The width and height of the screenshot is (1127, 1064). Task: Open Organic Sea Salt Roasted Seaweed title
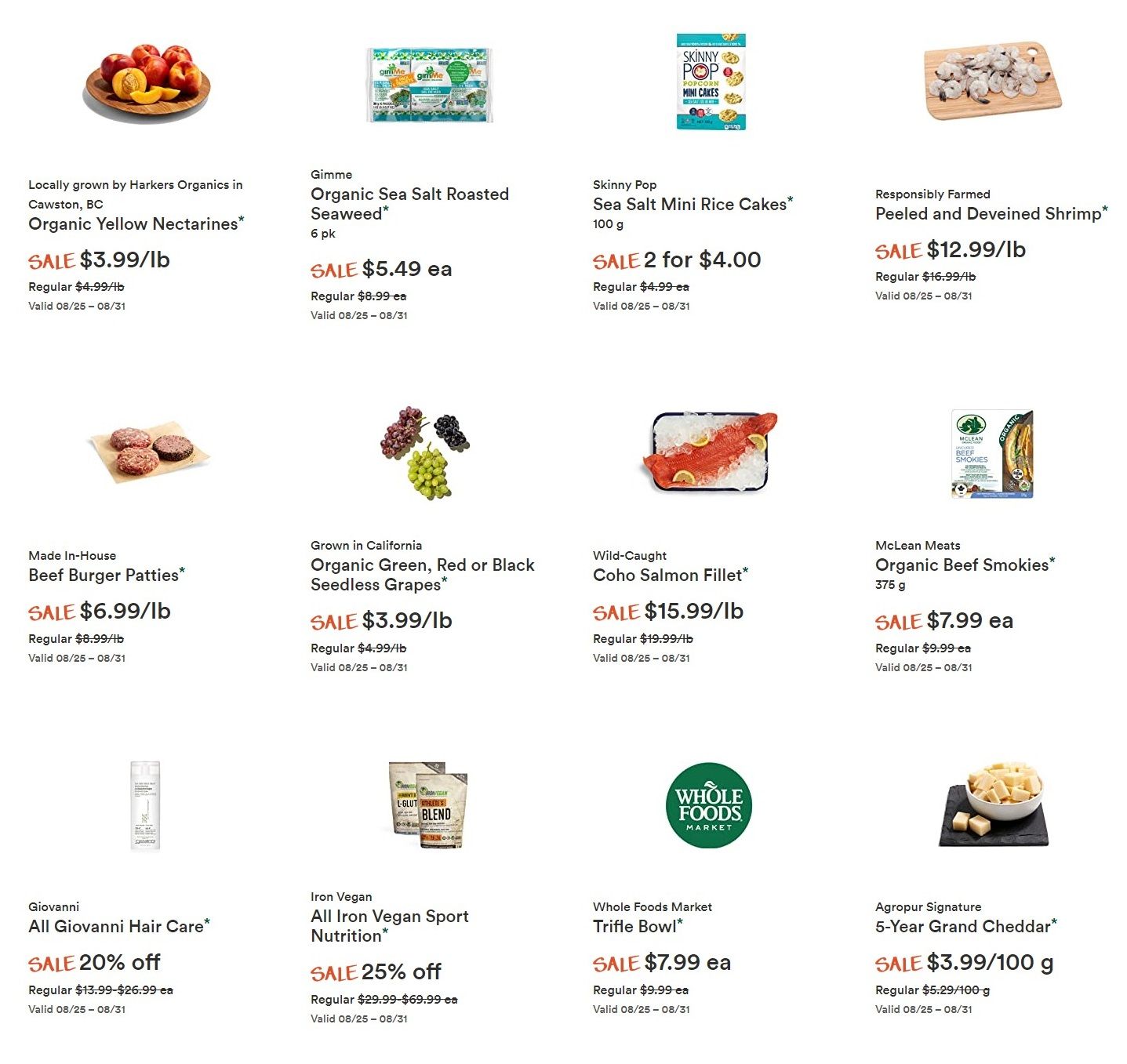(x=409, y=204)
